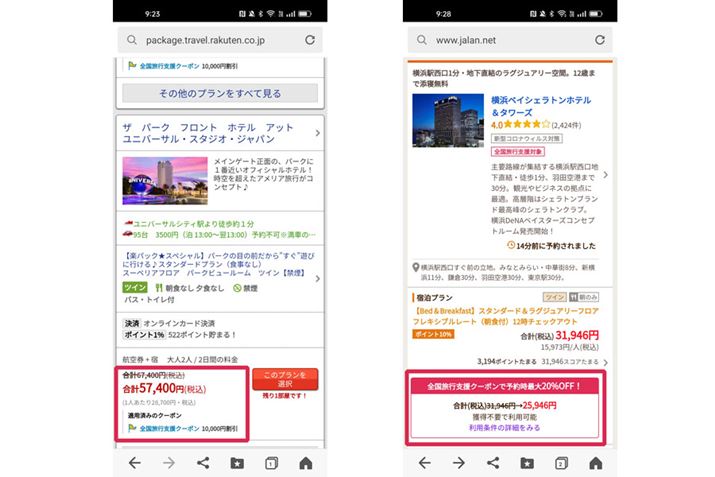
Task: Open plan details chevron beside 楽パック plan
Action: pos(318,278)
